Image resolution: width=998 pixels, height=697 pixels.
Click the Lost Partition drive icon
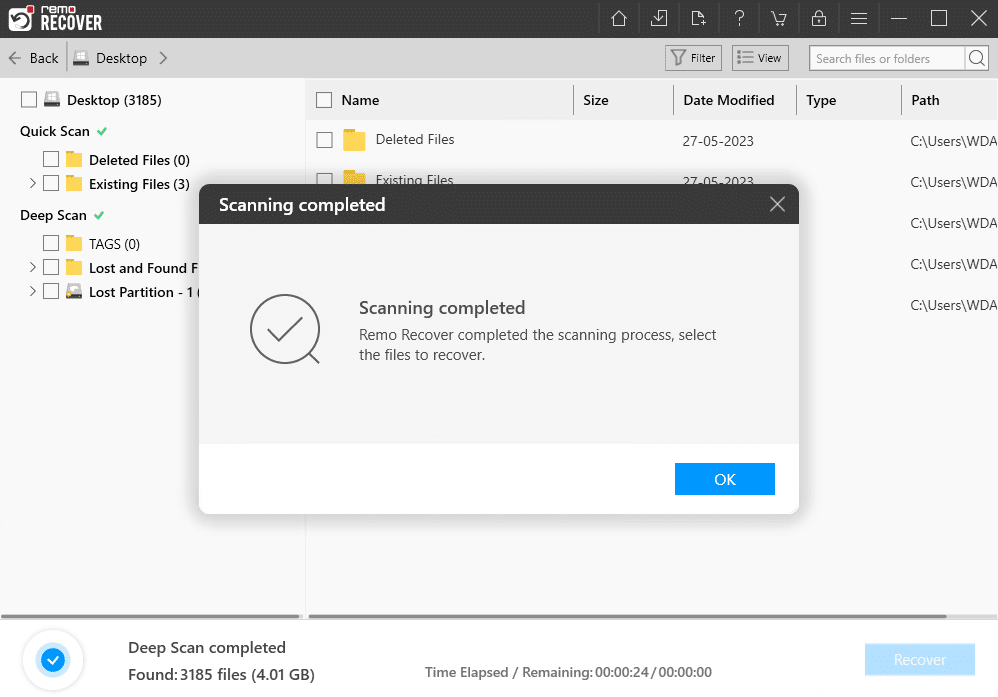[x=74, y=292]
